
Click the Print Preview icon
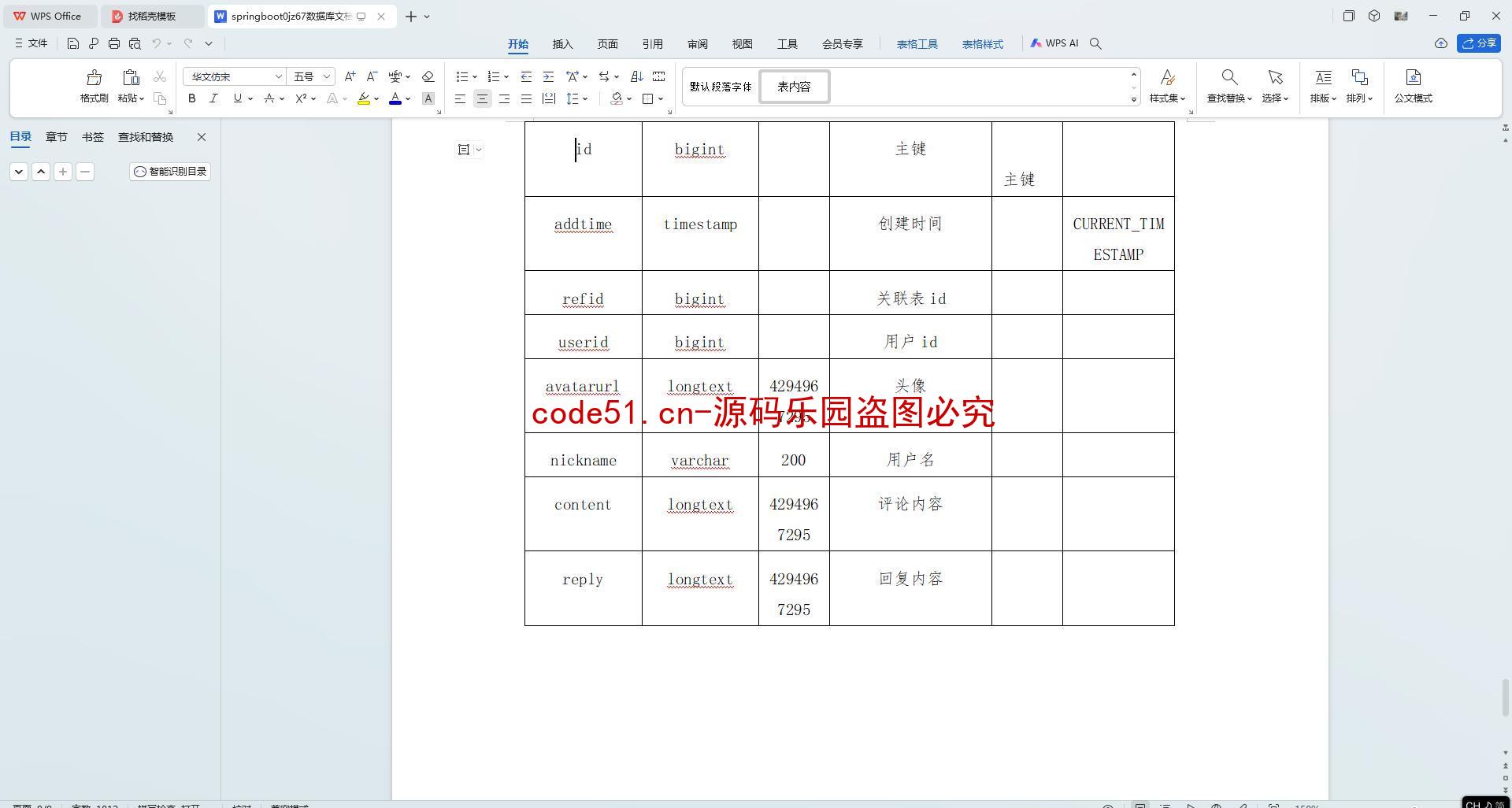tap(135, 43)
